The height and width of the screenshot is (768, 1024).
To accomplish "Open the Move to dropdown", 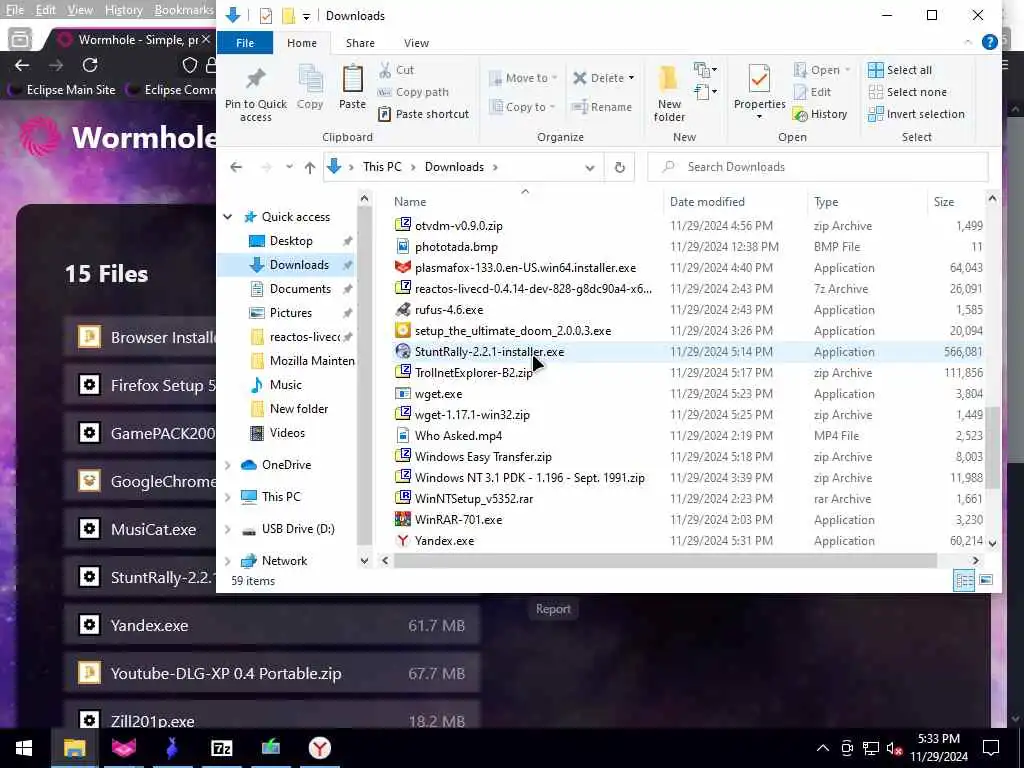I will click(x=523, y=78).
